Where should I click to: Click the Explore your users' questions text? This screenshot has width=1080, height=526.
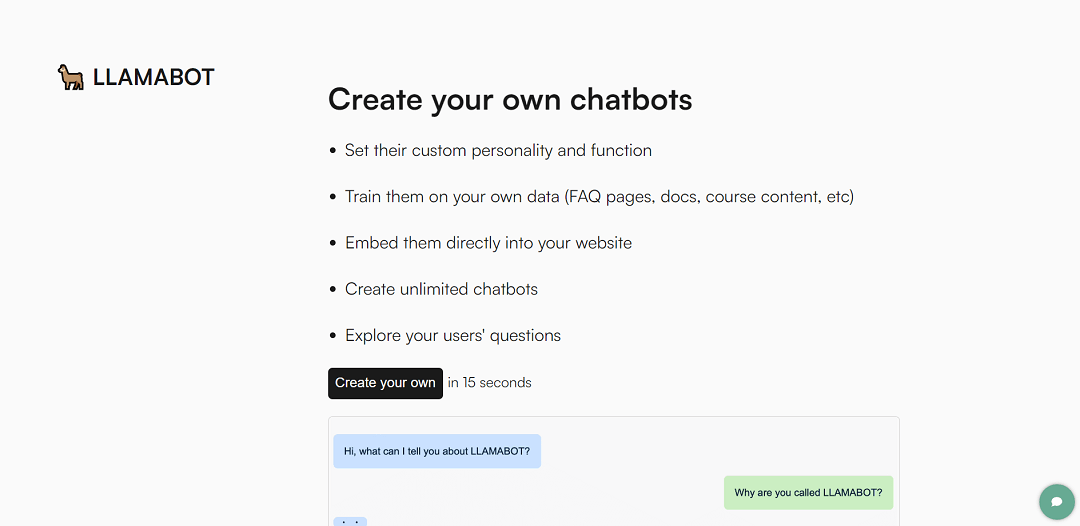coord(453,336)
